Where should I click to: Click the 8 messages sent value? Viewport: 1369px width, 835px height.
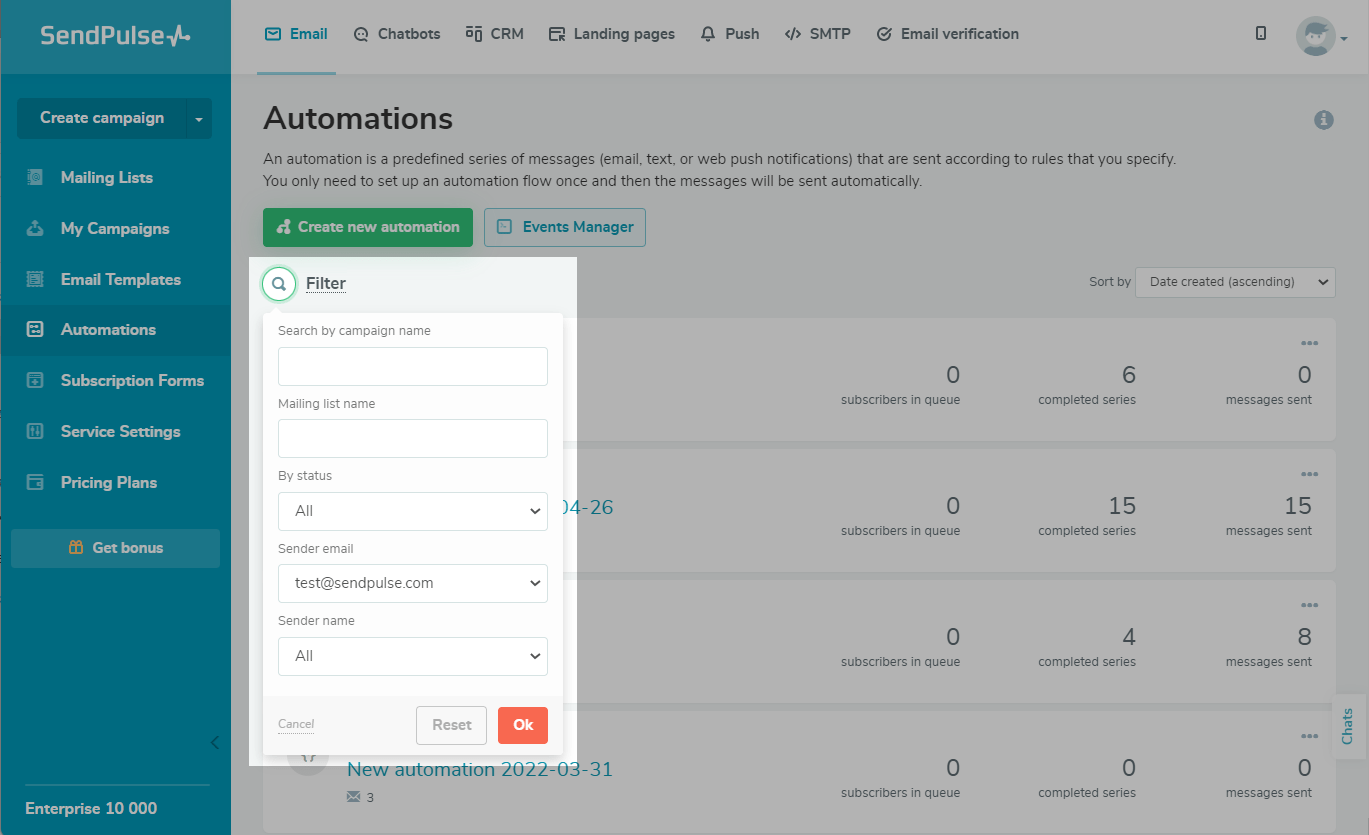[x=1304, y=637]
